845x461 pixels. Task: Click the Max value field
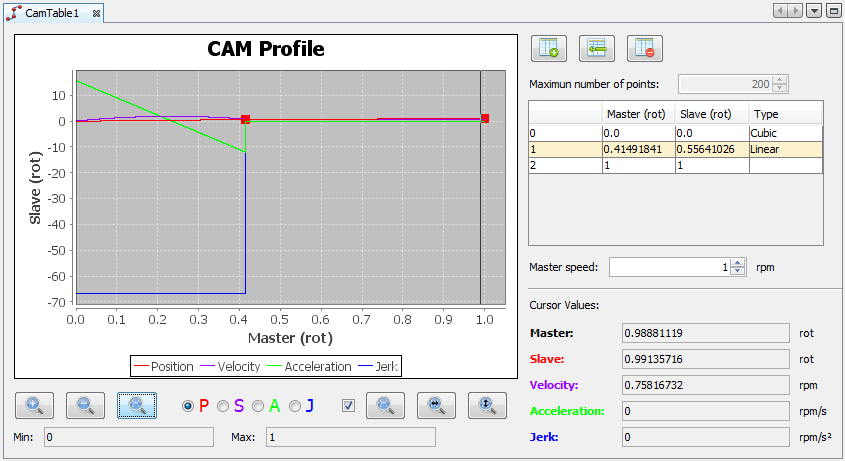point(351,437)
